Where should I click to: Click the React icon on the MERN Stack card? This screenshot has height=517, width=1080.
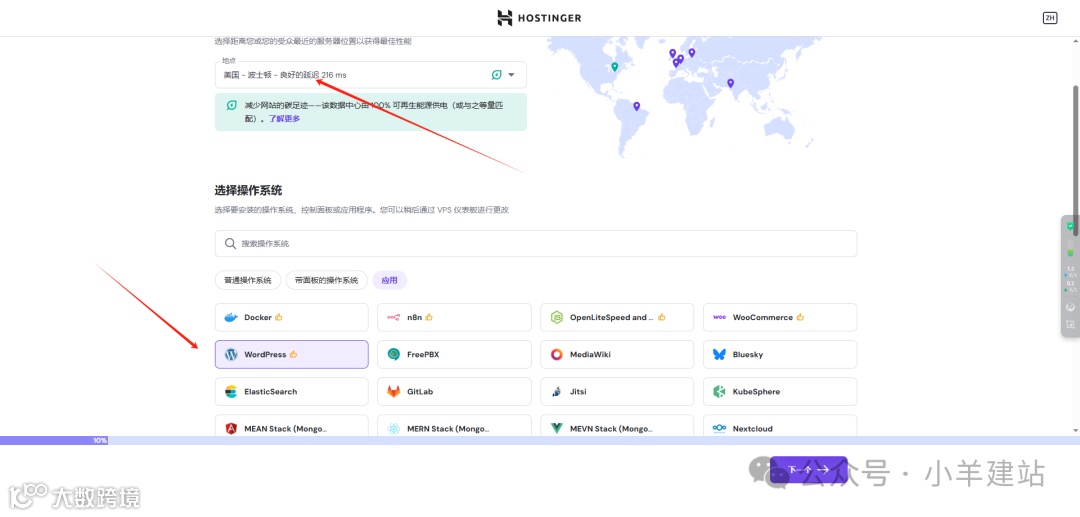[393, 428]
